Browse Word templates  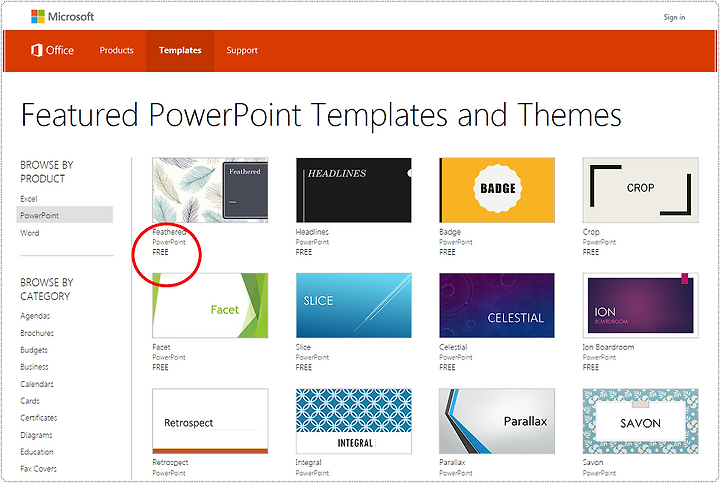coord(30,233)
